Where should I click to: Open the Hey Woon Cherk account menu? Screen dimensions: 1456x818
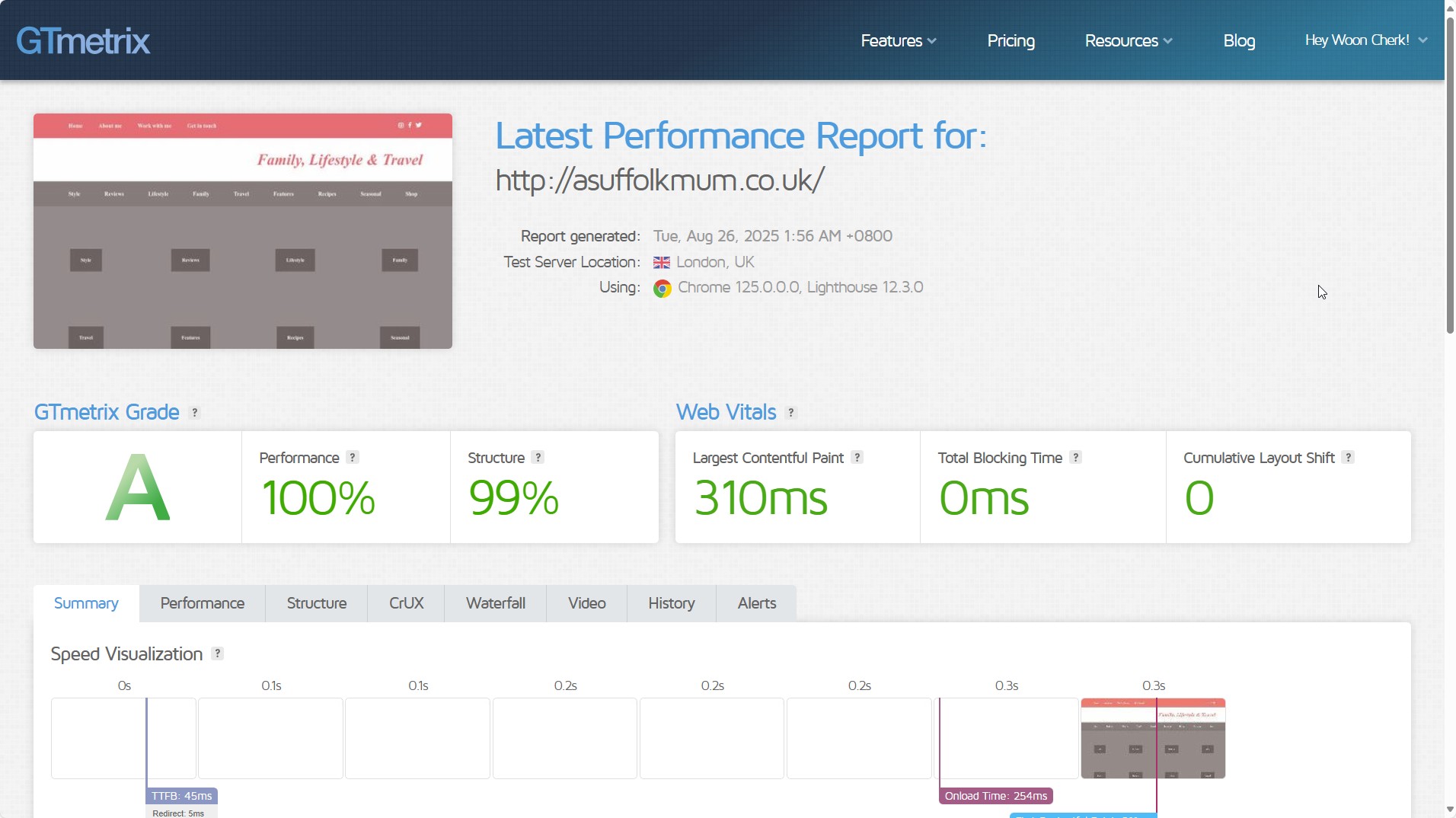(x=1366, y=40)
